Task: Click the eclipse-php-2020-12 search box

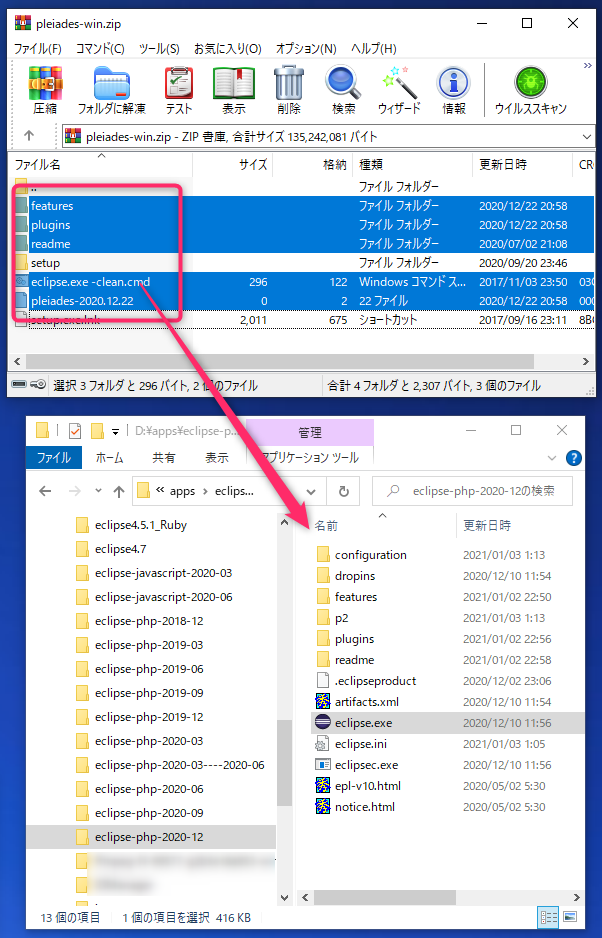Action: (x=472, y=491)
